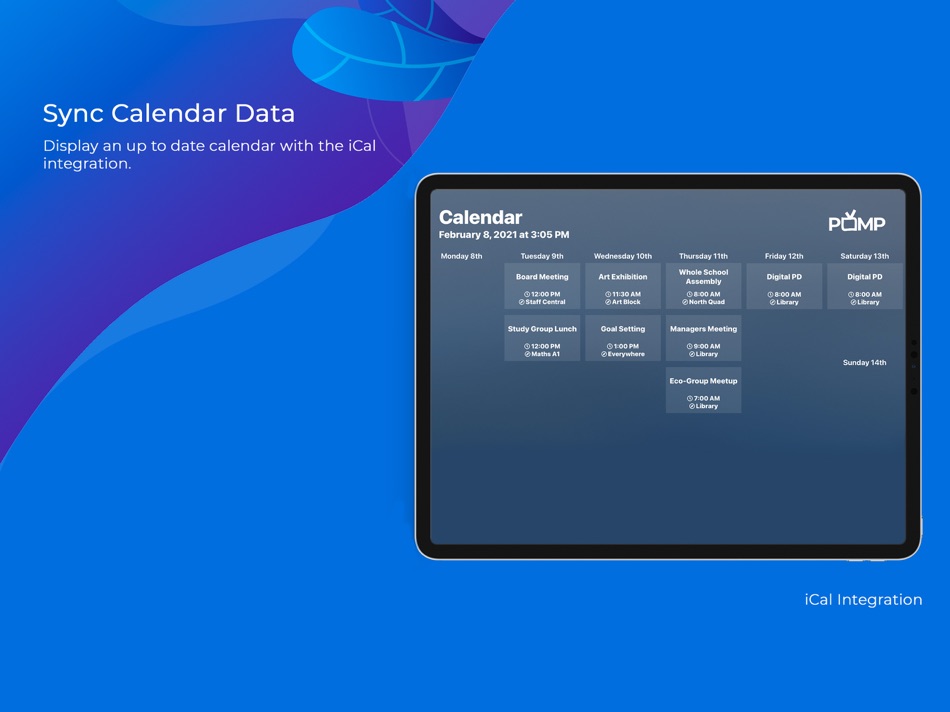Click the Monday 8th column header
Image resolution: width=950 pixels, height=712 pixels.
click(x=462, y=256)
